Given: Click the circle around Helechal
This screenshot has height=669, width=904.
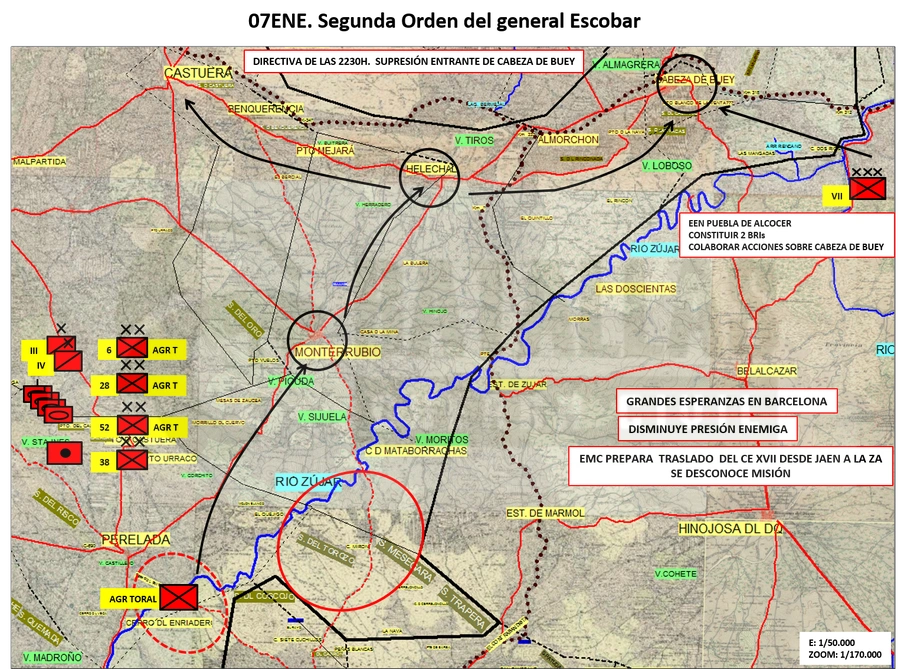Looking at the screenshot, I should (x=430, y=178).
